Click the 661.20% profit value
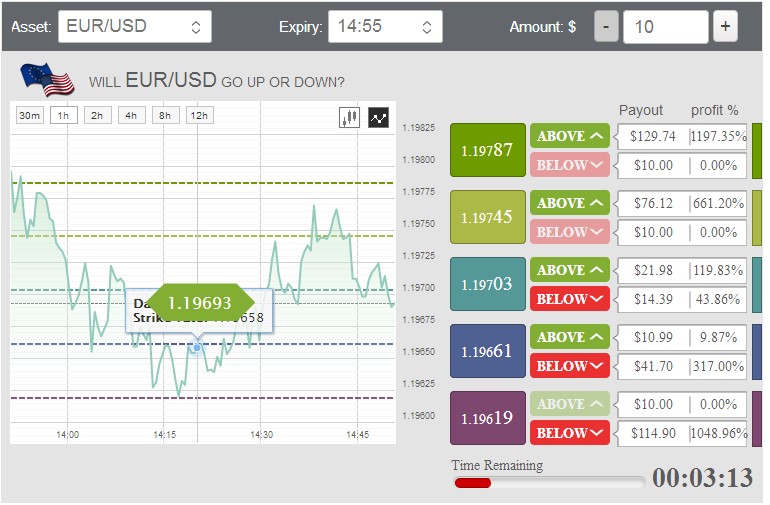 (718, 203)
